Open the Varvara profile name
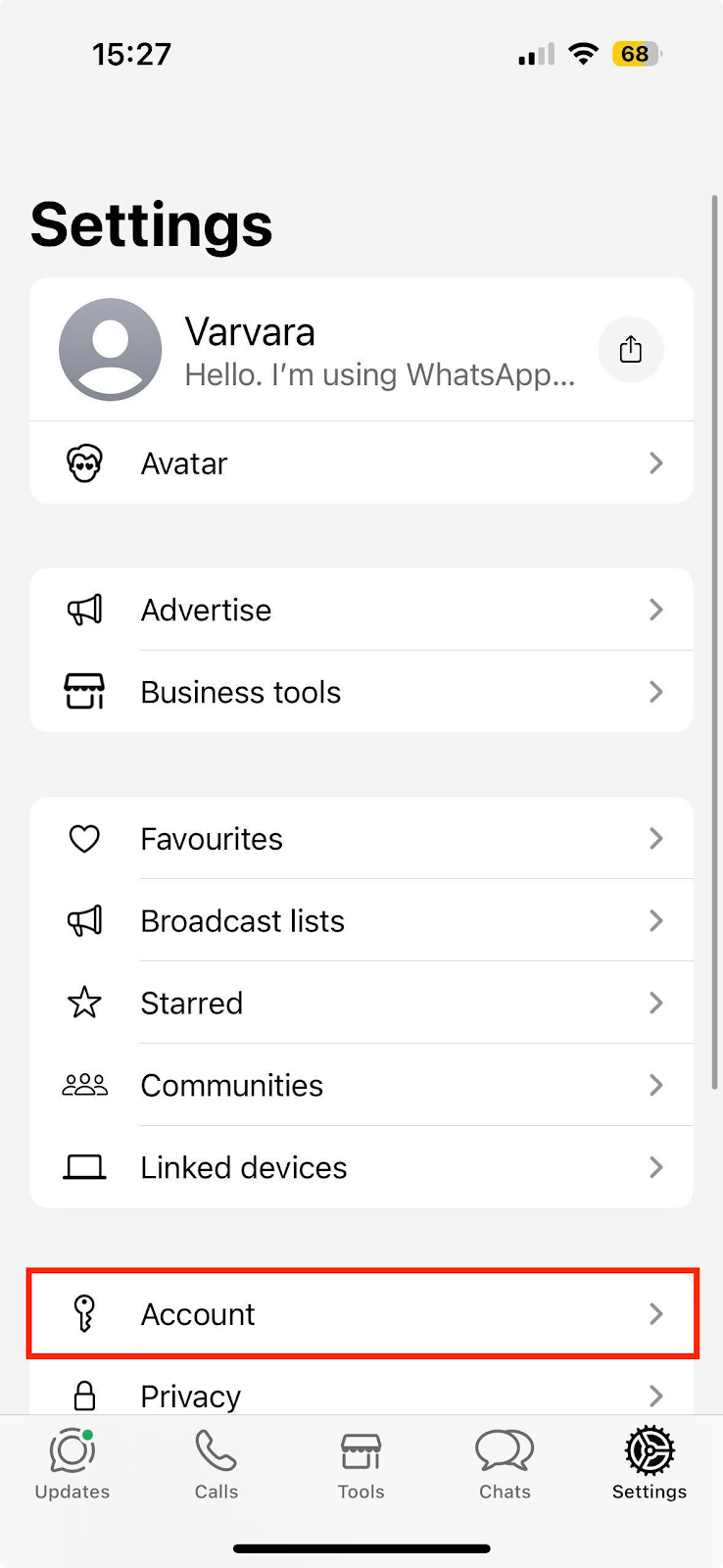Viewport: 723px width, 1568px height. click(251, 333)
